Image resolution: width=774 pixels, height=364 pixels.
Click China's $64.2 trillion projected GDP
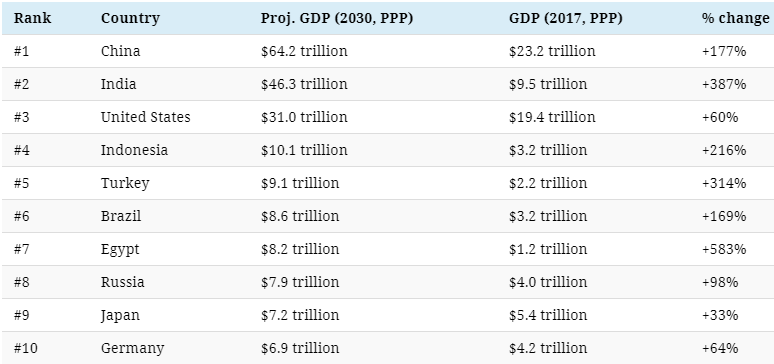click(x=304, y=51)
